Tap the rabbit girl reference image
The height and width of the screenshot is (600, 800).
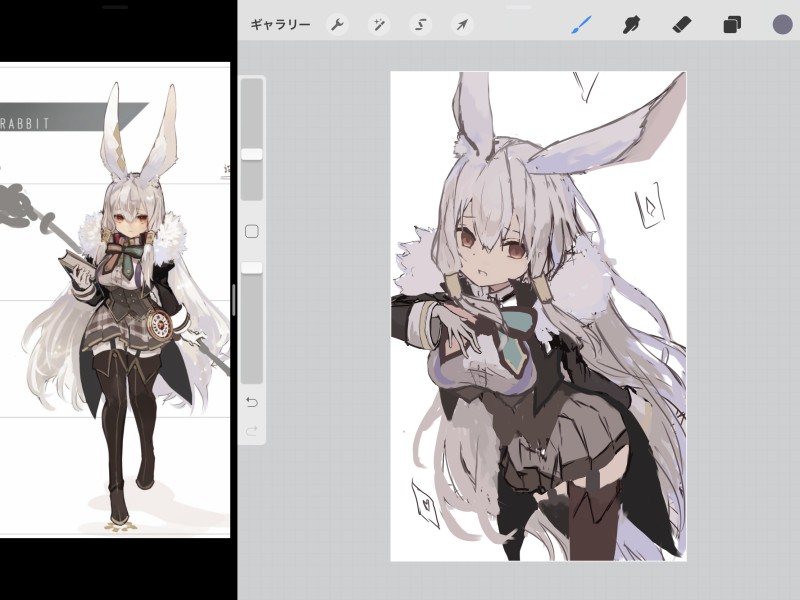point(115,299)
